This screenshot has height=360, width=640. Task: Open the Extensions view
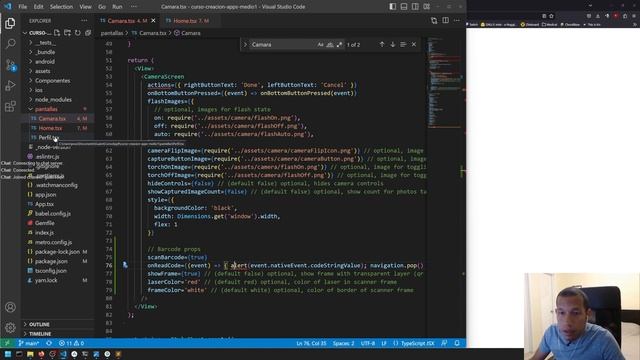[x=10, y=106]
